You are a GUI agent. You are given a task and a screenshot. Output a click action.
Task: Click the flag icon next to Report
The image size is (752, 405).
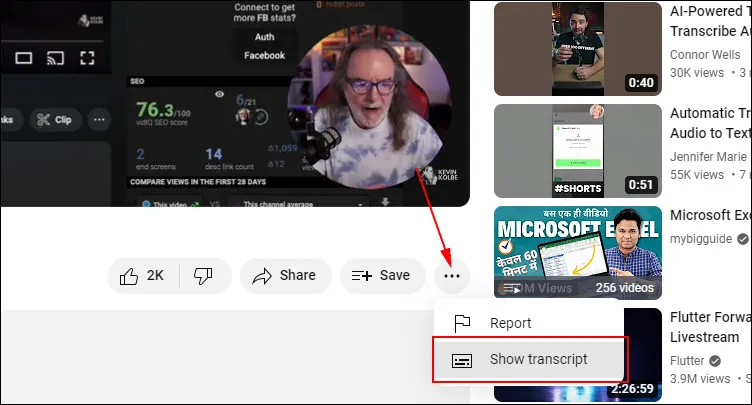462,323
